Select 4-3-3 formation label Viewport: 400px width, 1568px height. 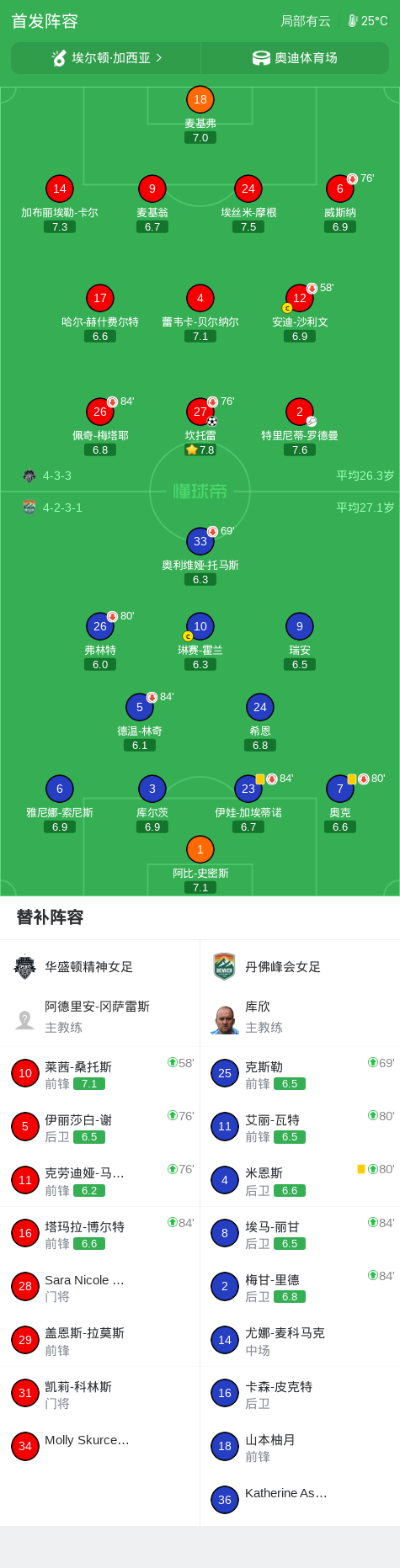coord(57,476)
